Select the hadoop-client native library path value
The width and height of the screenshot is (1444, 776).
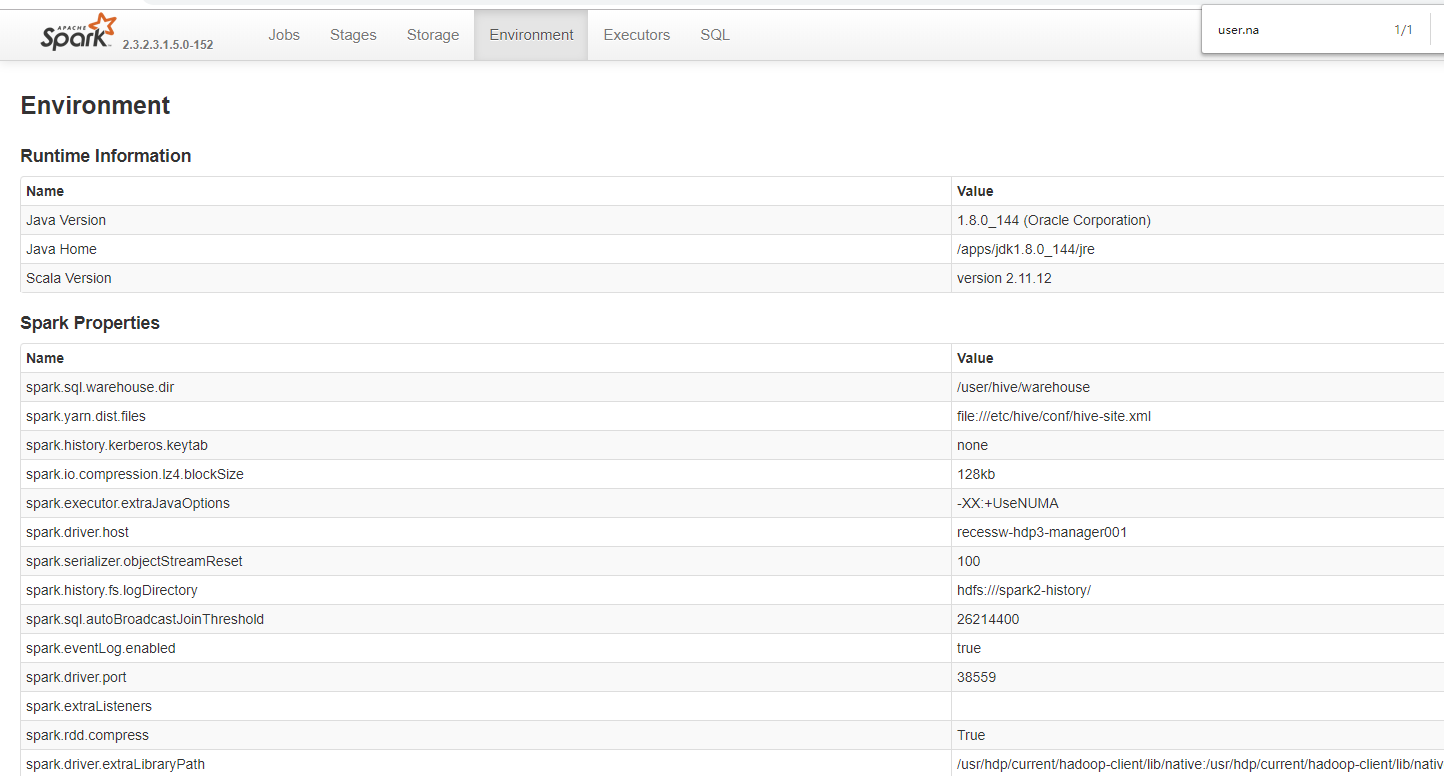pyautogui.click(x=1200, y=764)
